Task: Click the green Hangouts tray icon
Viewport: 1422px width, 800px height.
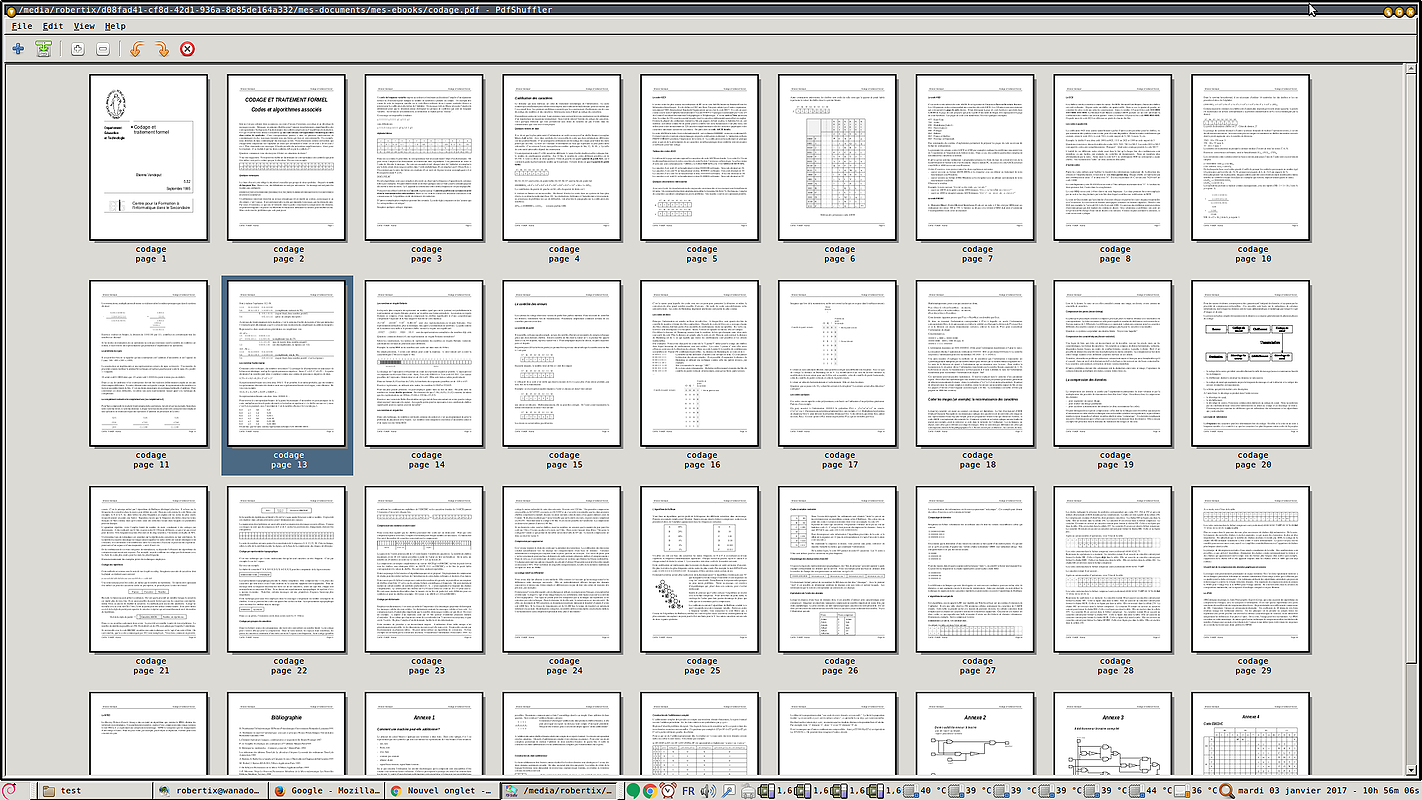Action: (x=632, y=790)
